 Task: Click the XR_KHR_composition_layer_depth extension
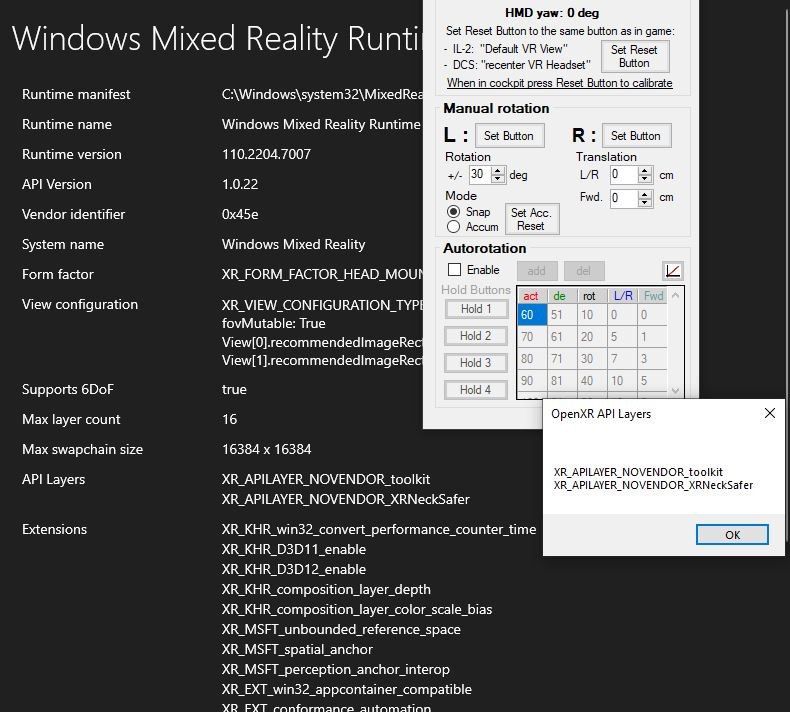tap(326, 590)
